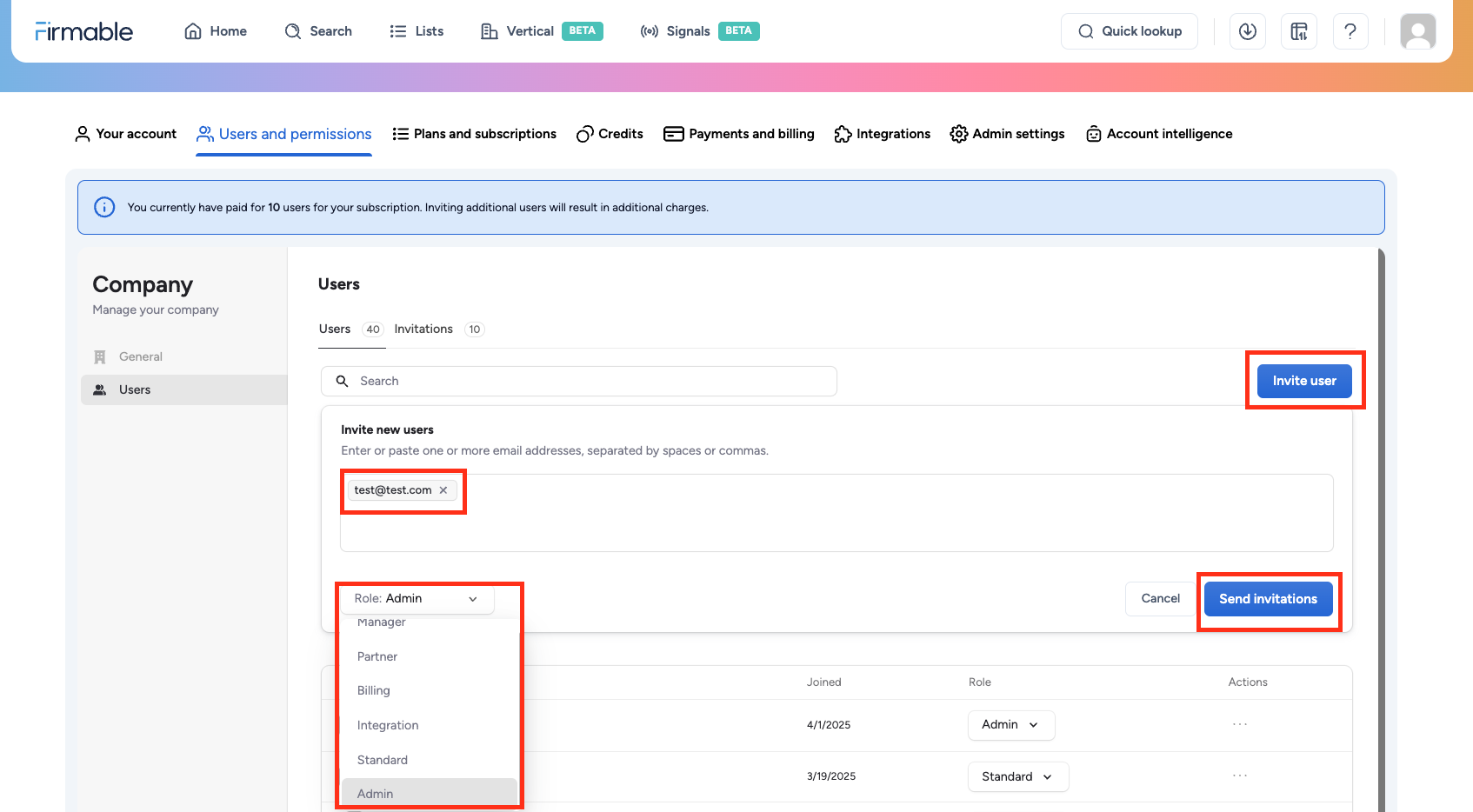The image size is (1473, 812).
Task: Select General in Company sidebar
Action: [x=183, y=356]
